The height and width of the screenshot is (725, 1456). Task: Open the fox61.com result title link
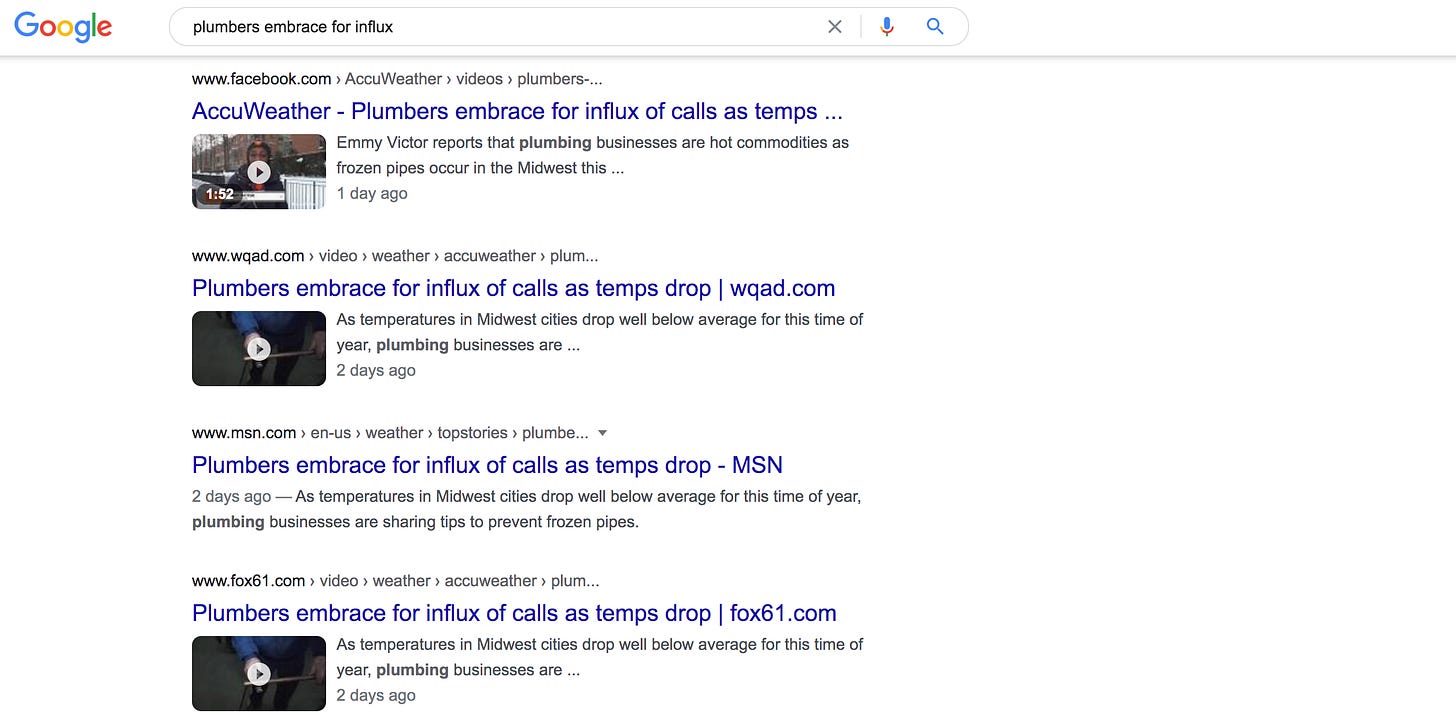pos(514,613)
